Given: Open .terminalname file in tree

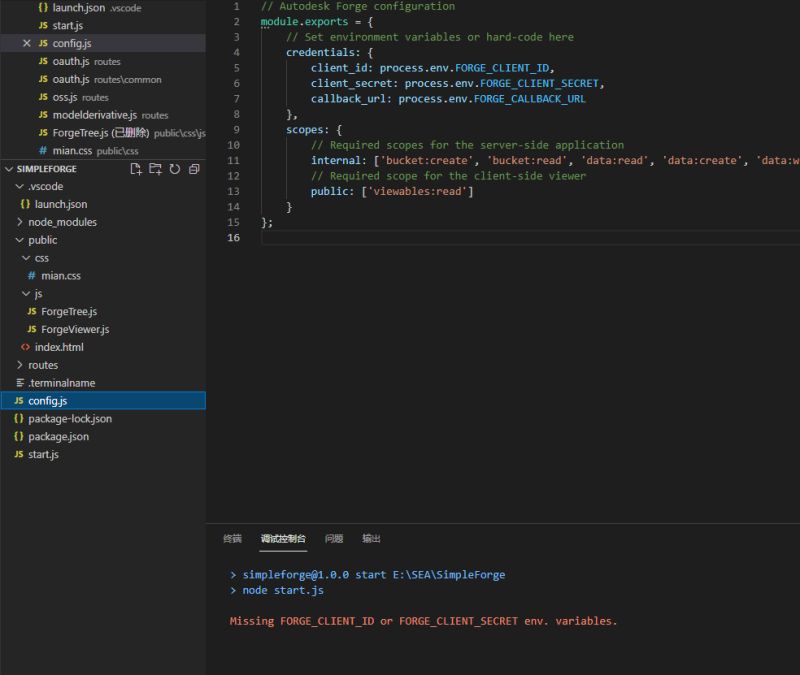Looking at the screenshot, I should pos(103,383).
